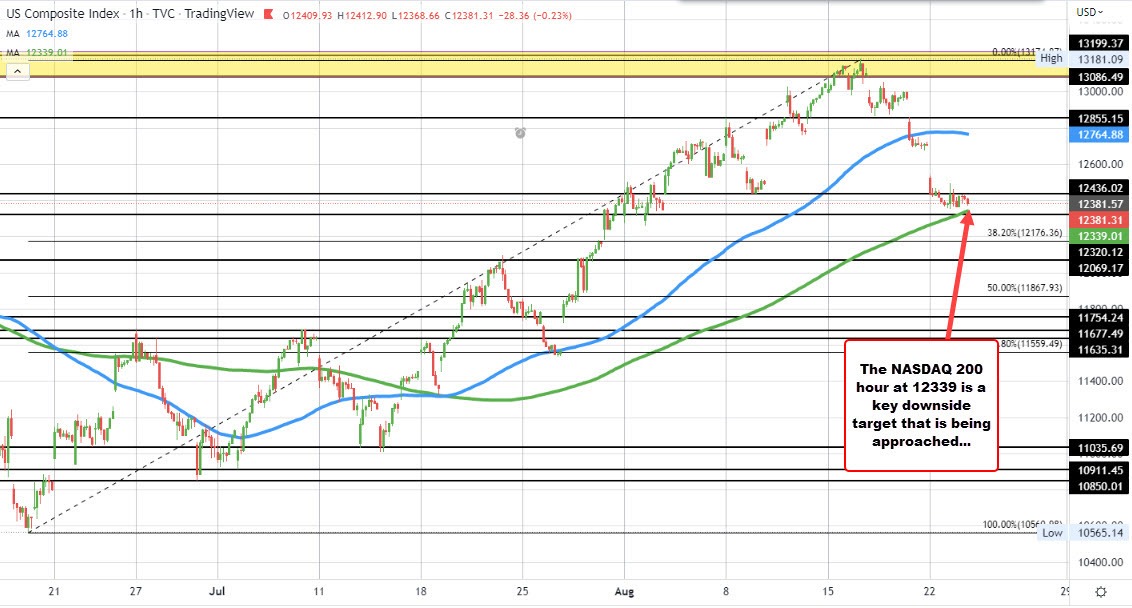Click the 15 date on time axis

(827, 591)
